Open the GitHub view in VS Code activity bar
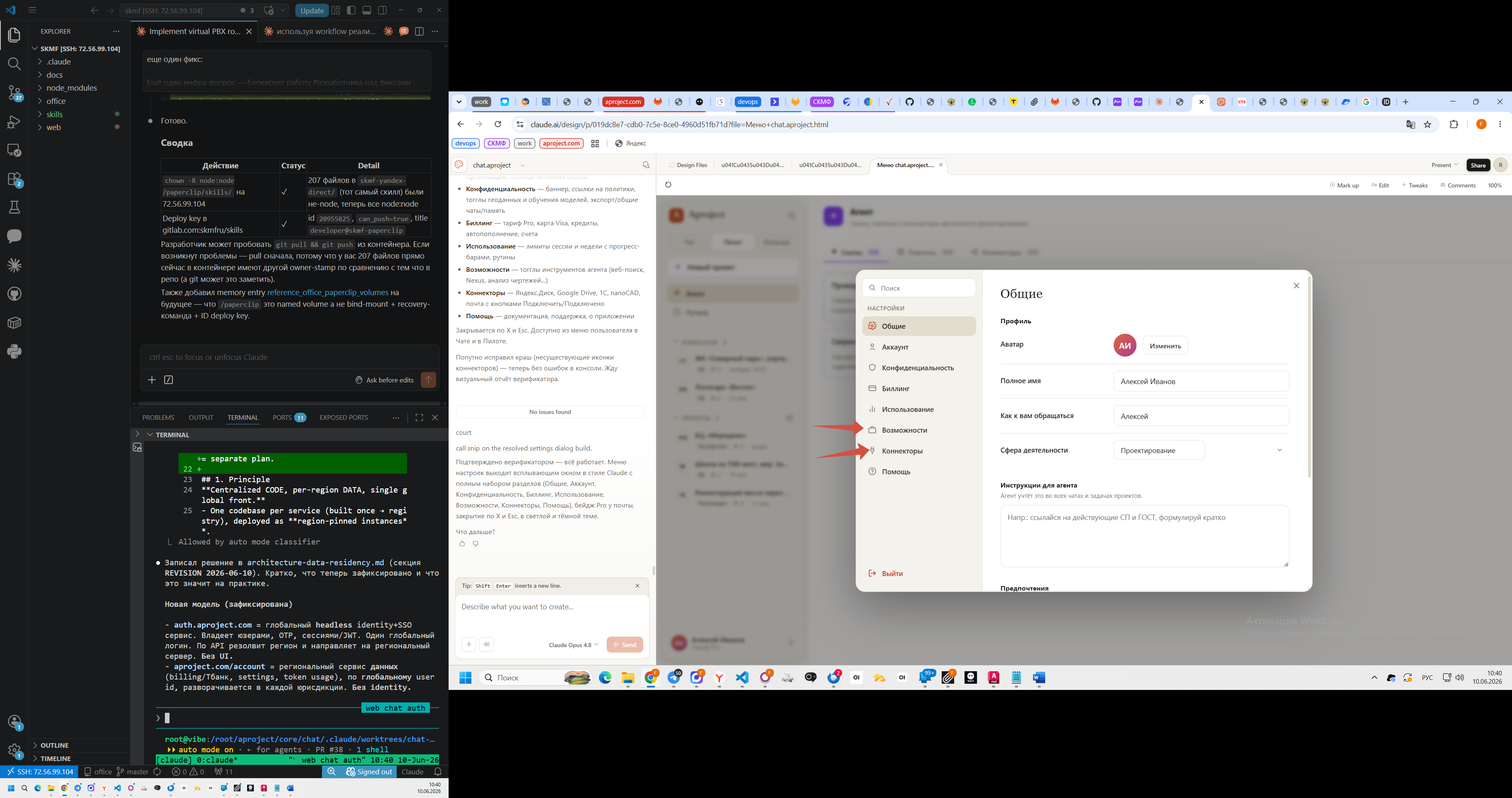Image resolution: width=1512 pixels, height=798 pixels. 15,294
